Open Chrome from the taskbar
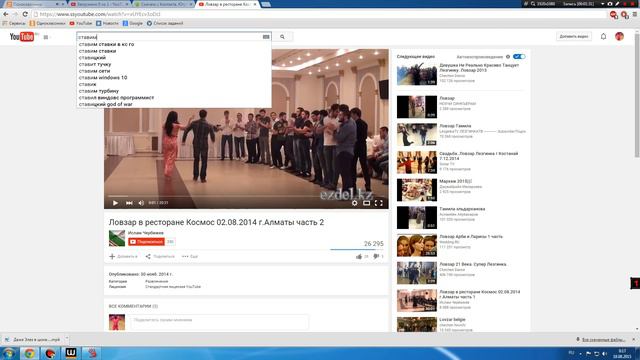The height and width of the screenshot is (360, 640). pos(29,353)
